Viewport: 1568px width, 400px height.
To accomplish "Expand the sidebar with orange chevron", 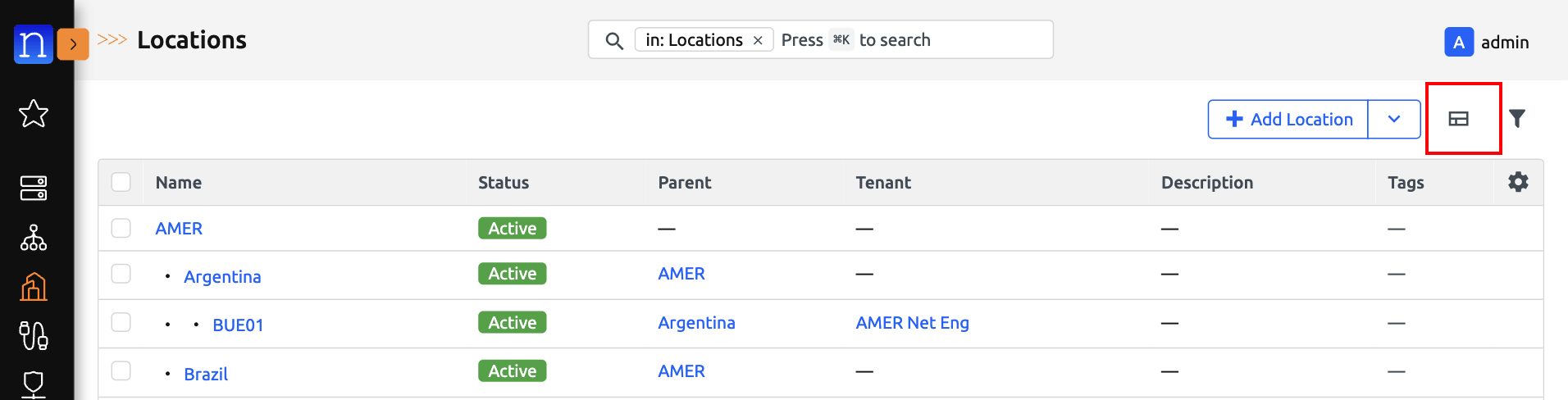I will click(x=73, y=44).
